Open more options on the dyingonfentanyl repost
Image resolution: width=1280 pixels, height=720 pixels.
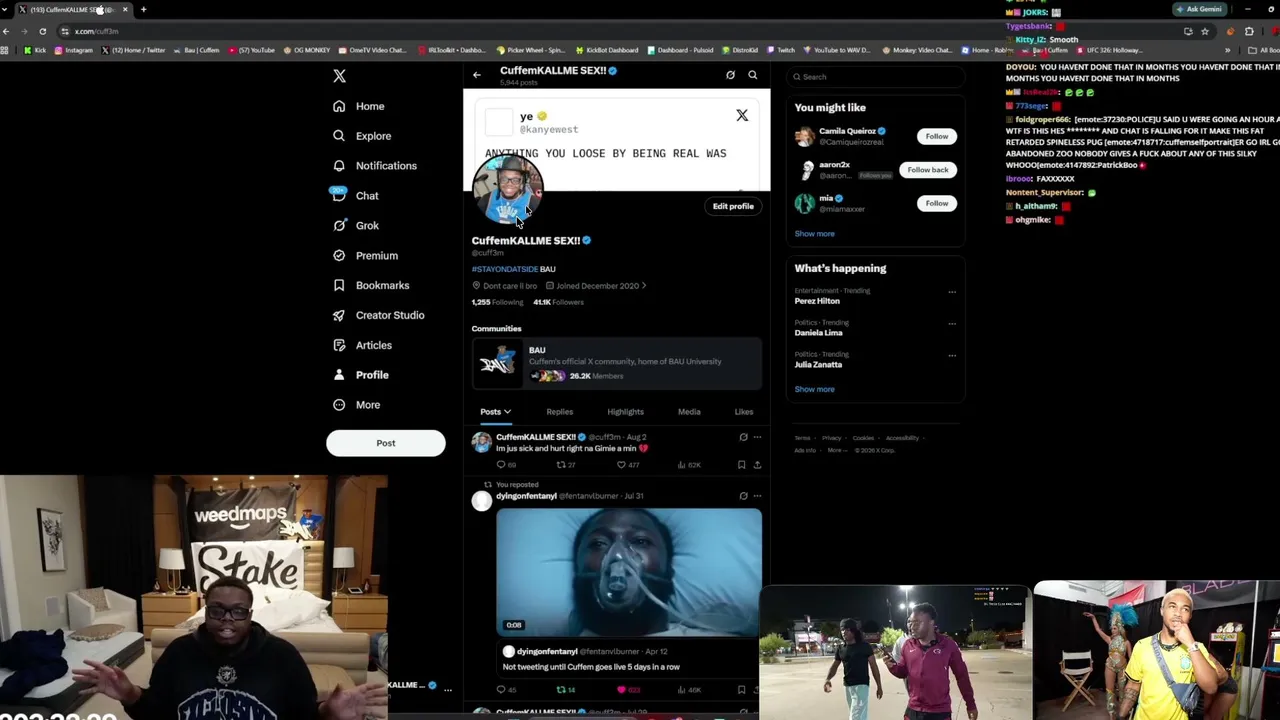[757, 496]
